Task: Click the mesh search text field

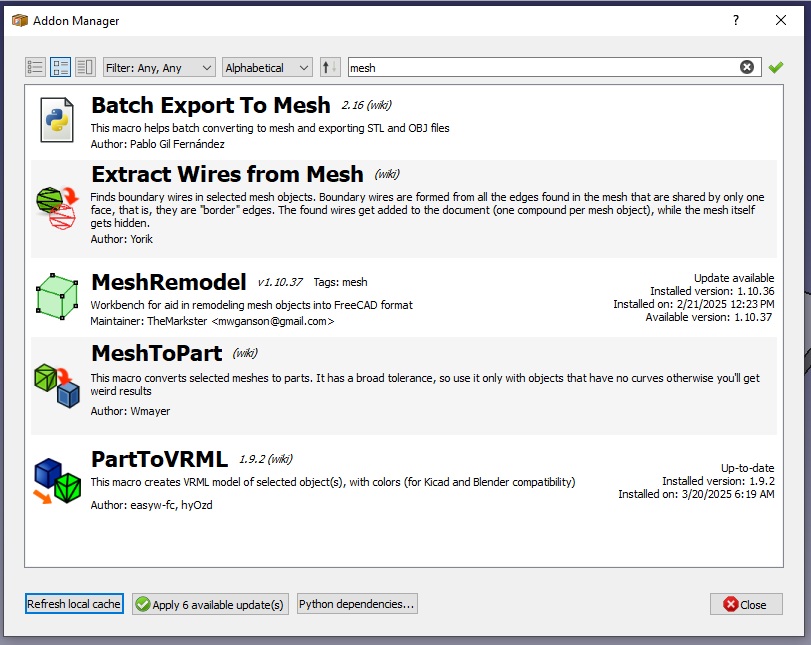Action: click(540, 67)
